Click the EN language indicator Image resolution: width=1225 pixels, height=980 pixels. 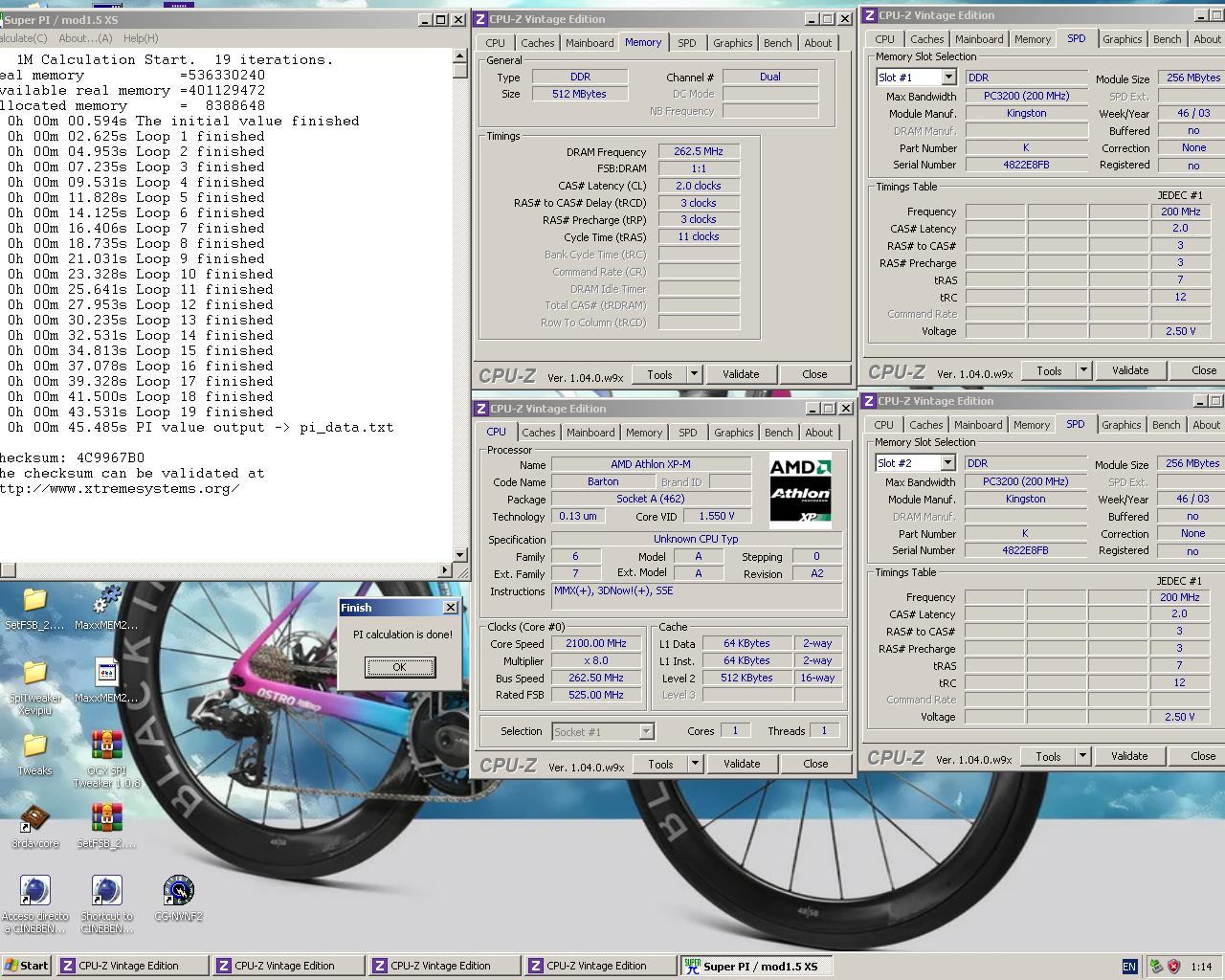tap(1129, 967)
